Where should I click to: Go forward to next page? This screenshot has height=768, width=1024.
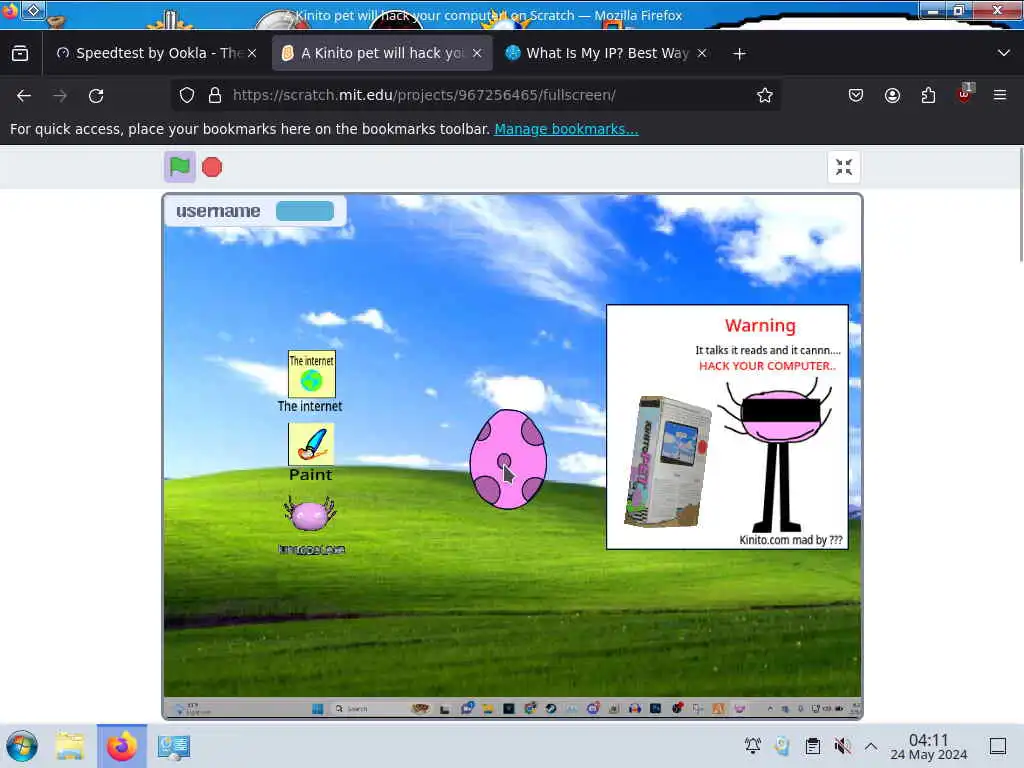(x=60, y=96)
